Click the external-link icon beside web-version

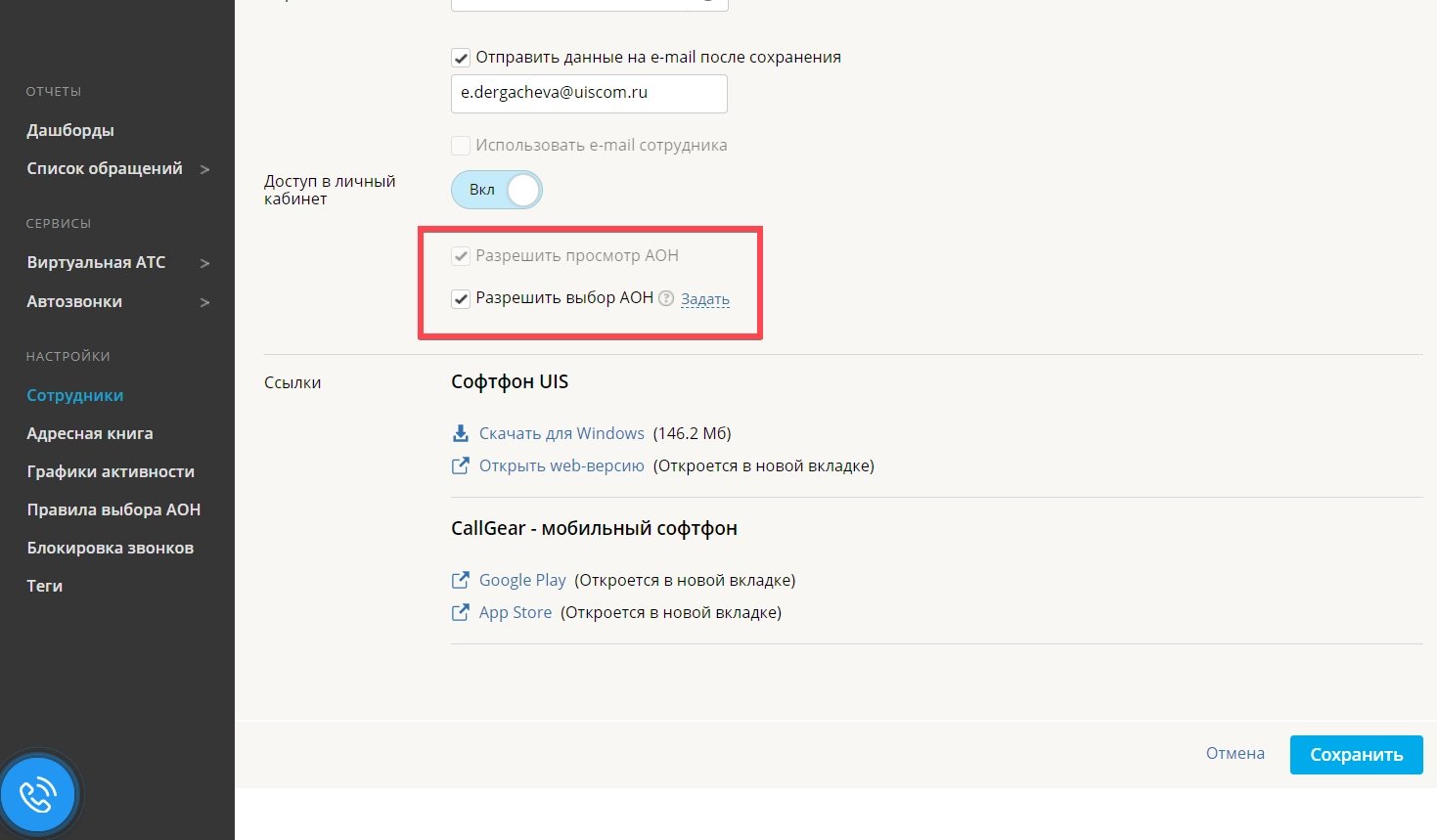pos(460,465)
